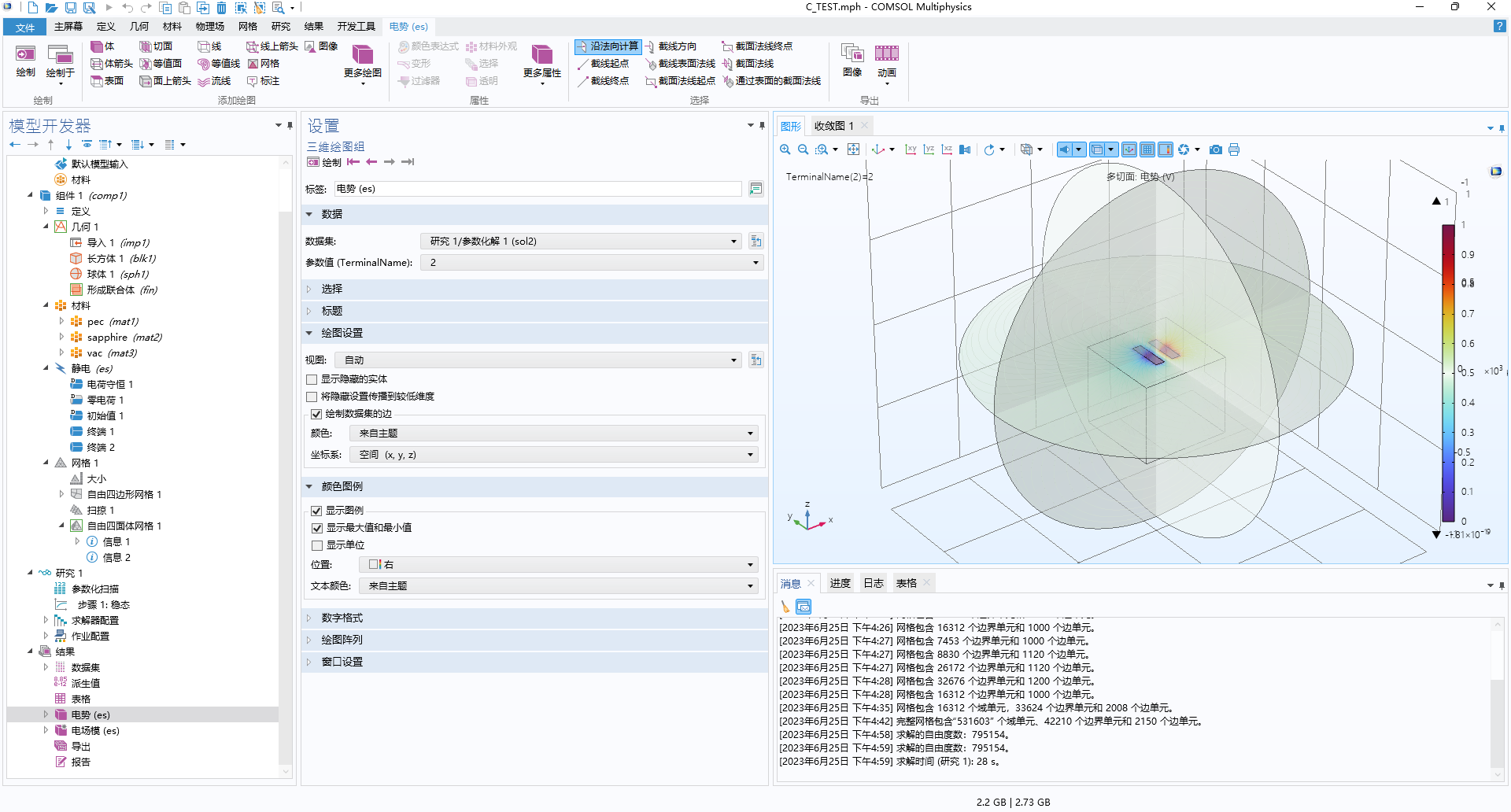The height and width of the screenshot is (812, 1511).
Task: Expand the 数字格式 section
Action: 342,618
